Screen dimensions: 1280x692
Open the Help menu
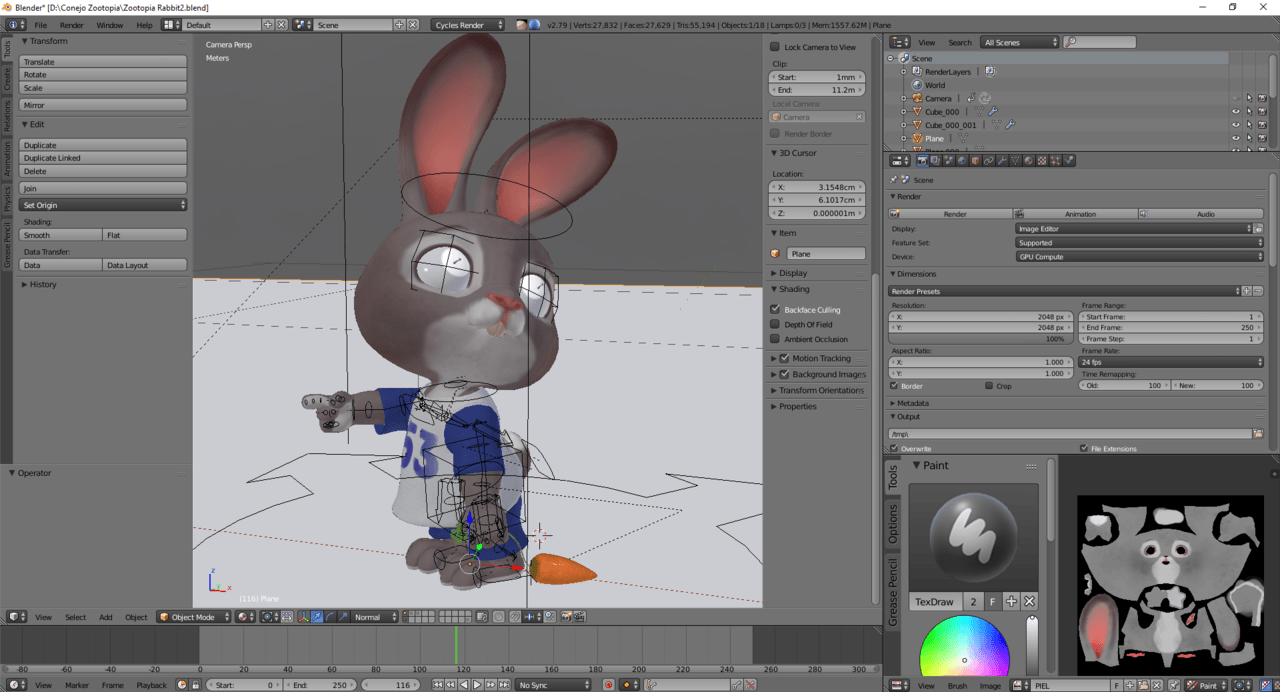[x=144, y=24]
